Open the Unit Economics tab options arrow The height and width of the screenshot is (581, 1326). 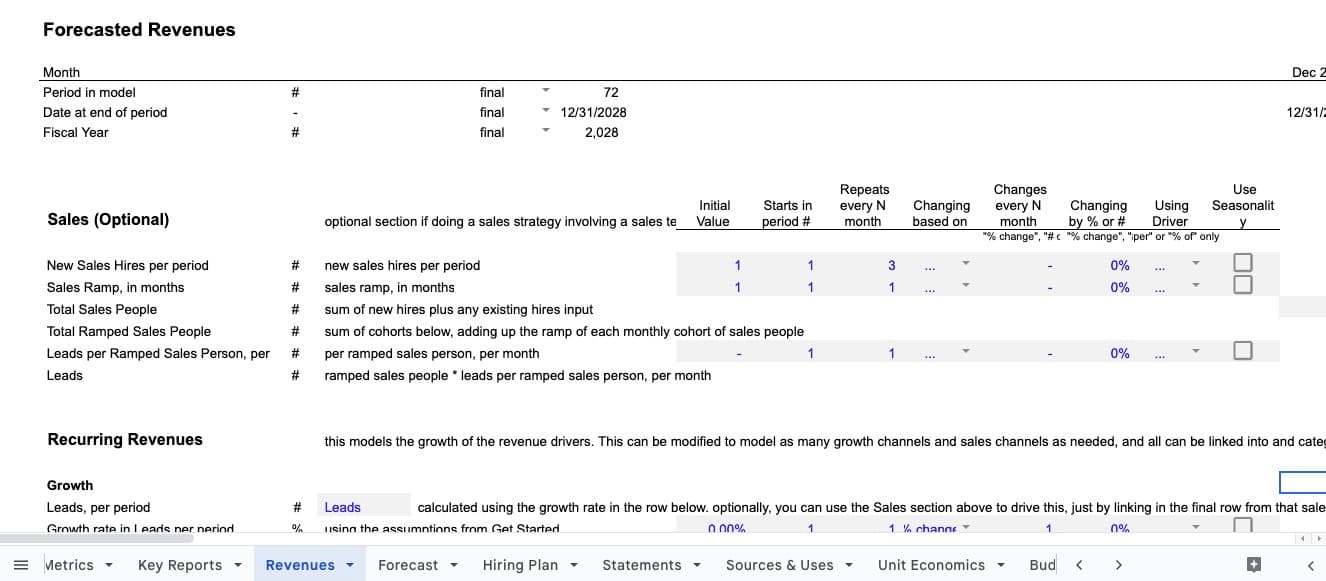pyautogui.click(x=1000, y=565)
